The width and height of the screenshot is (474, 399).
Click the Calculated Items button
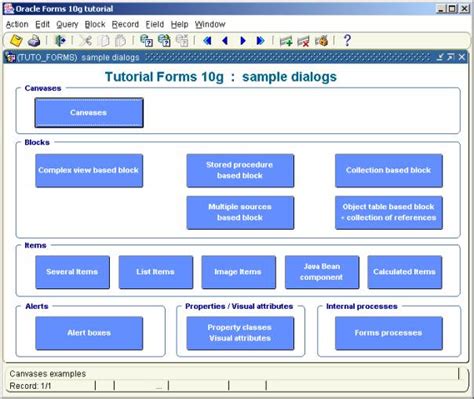point(405,272)
